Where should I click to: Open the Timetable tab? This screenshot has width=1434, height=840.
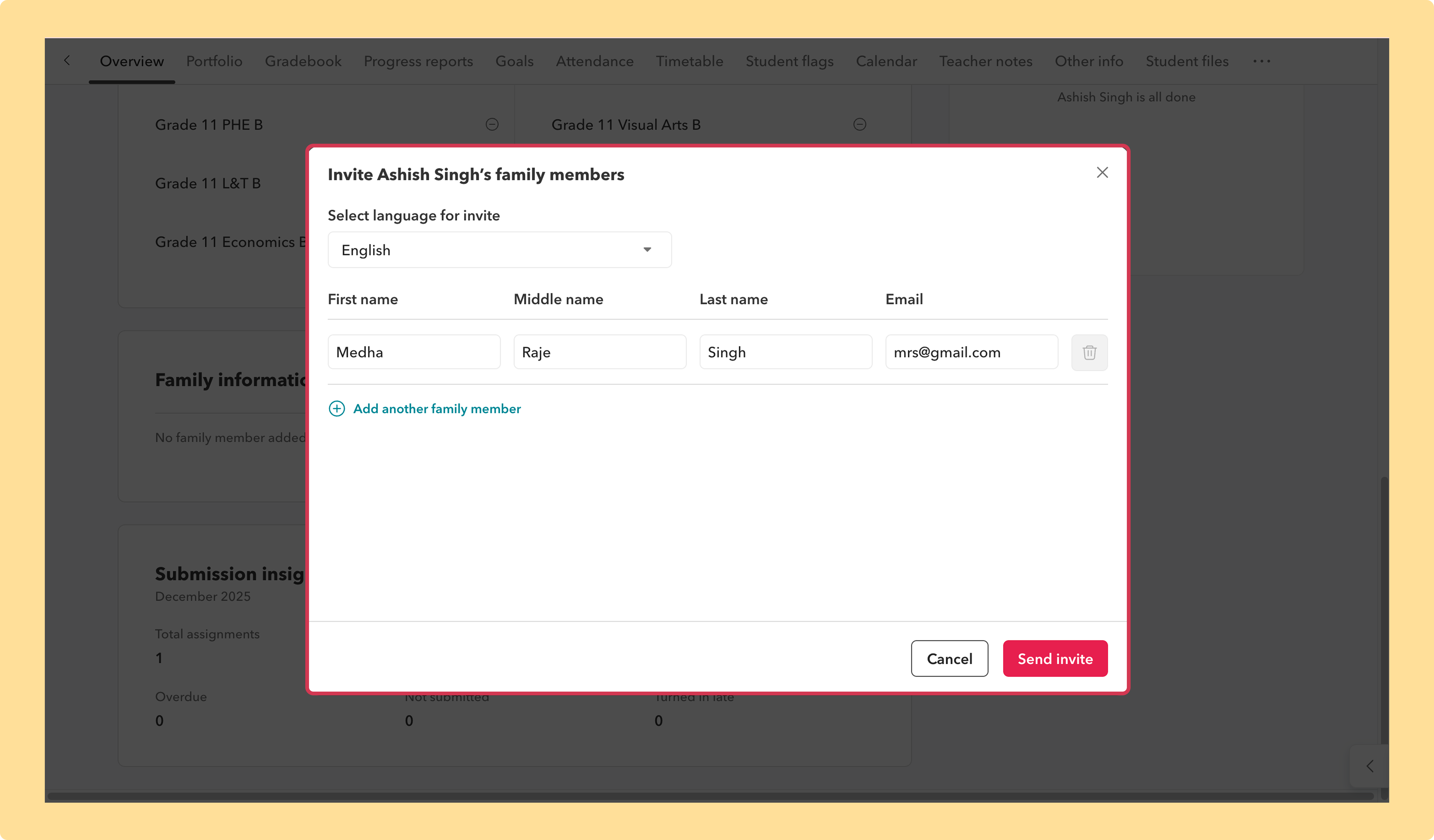[x=690, y=61]
